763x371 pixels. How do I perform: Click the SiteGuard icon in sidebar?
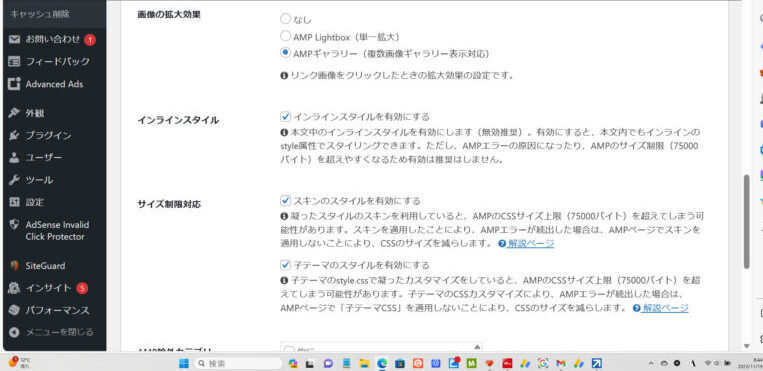(x=14, y=266)
